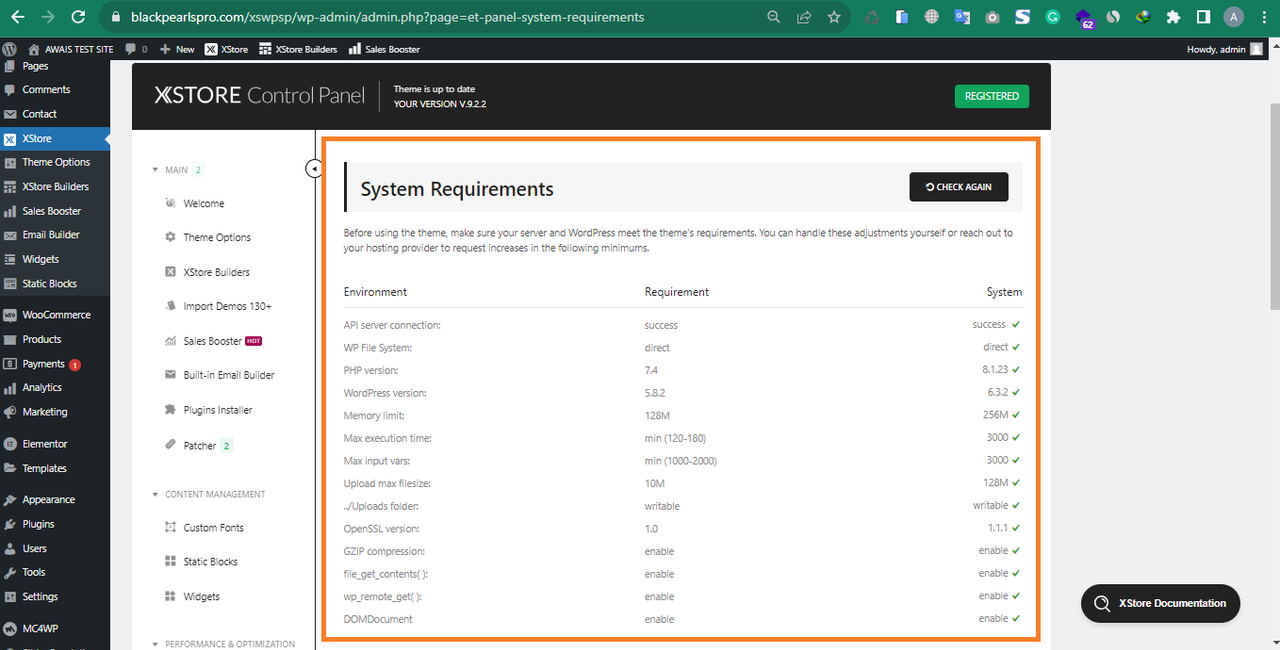
Task: Open Chrome three-dot menu
Action: coord(1263,17)
